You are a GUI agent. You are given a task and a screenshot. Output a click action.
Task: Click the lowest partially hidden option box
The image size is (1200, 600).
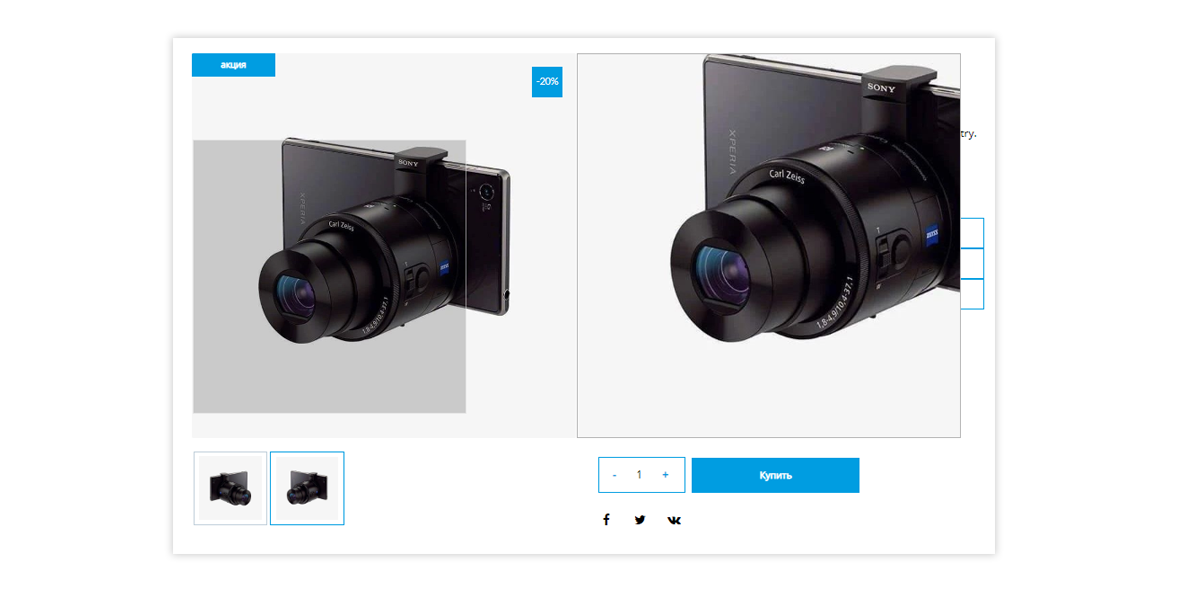click(x=972, y=294)
